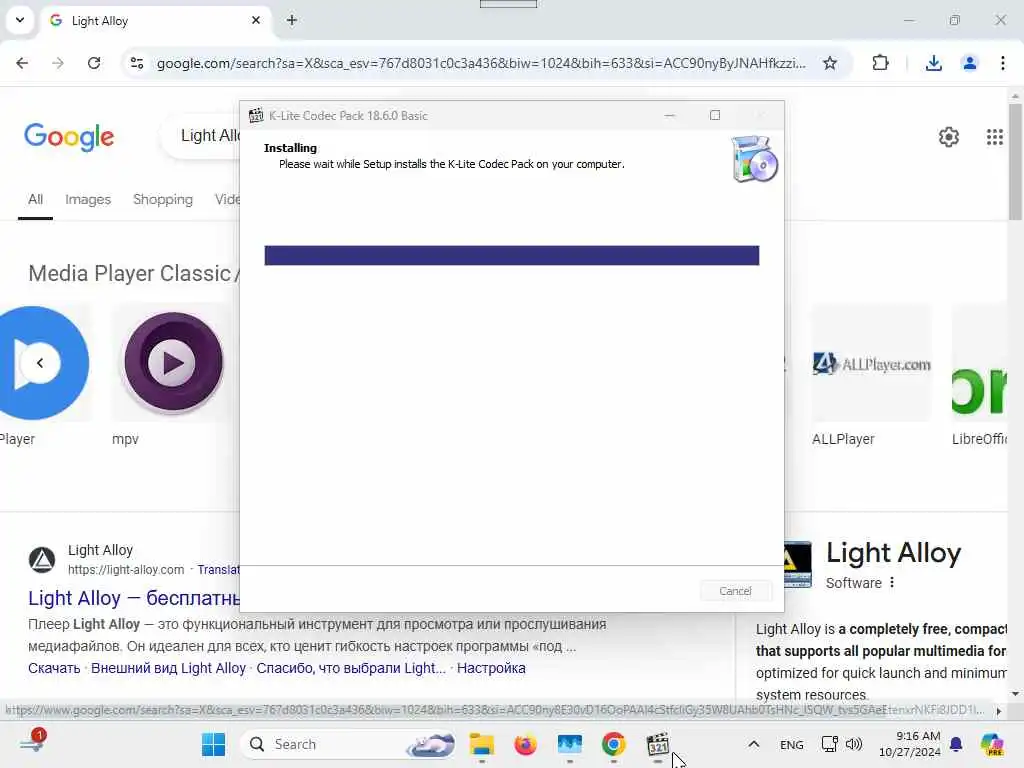Open the ENG language switcher
Viewport: 1024px width, 768px height.
(x=792, y=744)
